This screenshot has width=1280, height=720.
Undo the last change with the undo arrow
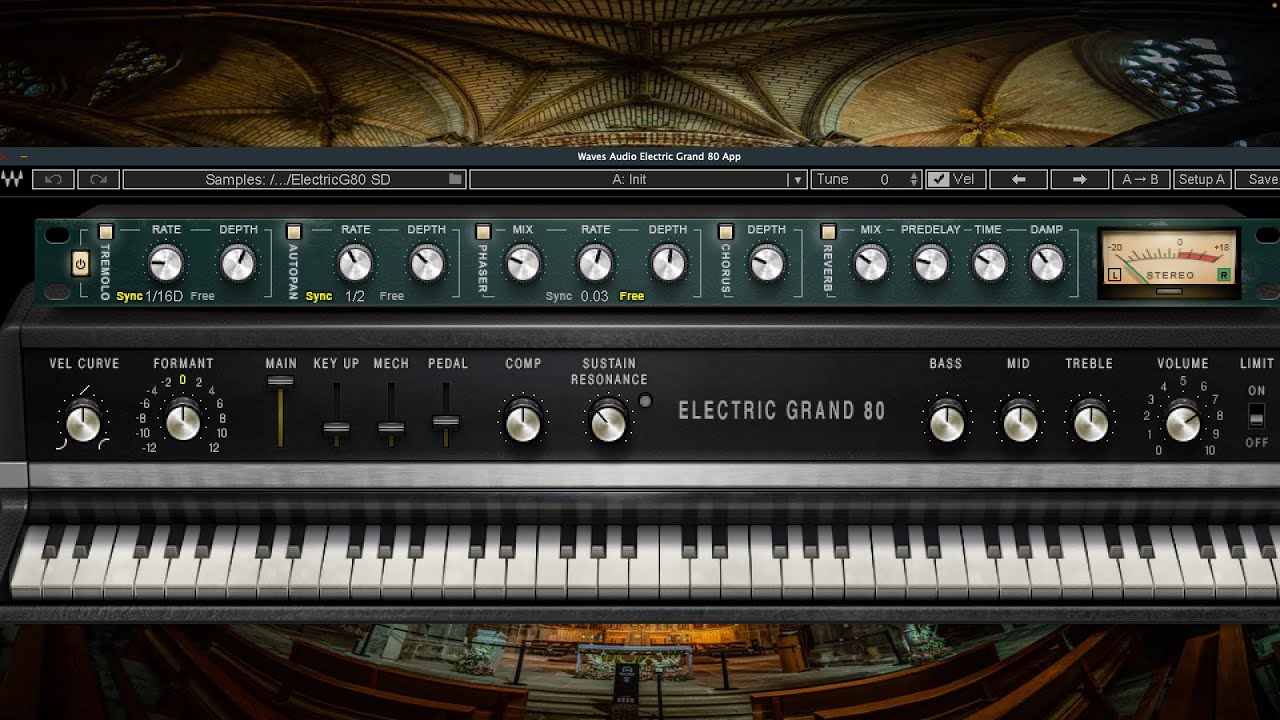coord(53,180)
